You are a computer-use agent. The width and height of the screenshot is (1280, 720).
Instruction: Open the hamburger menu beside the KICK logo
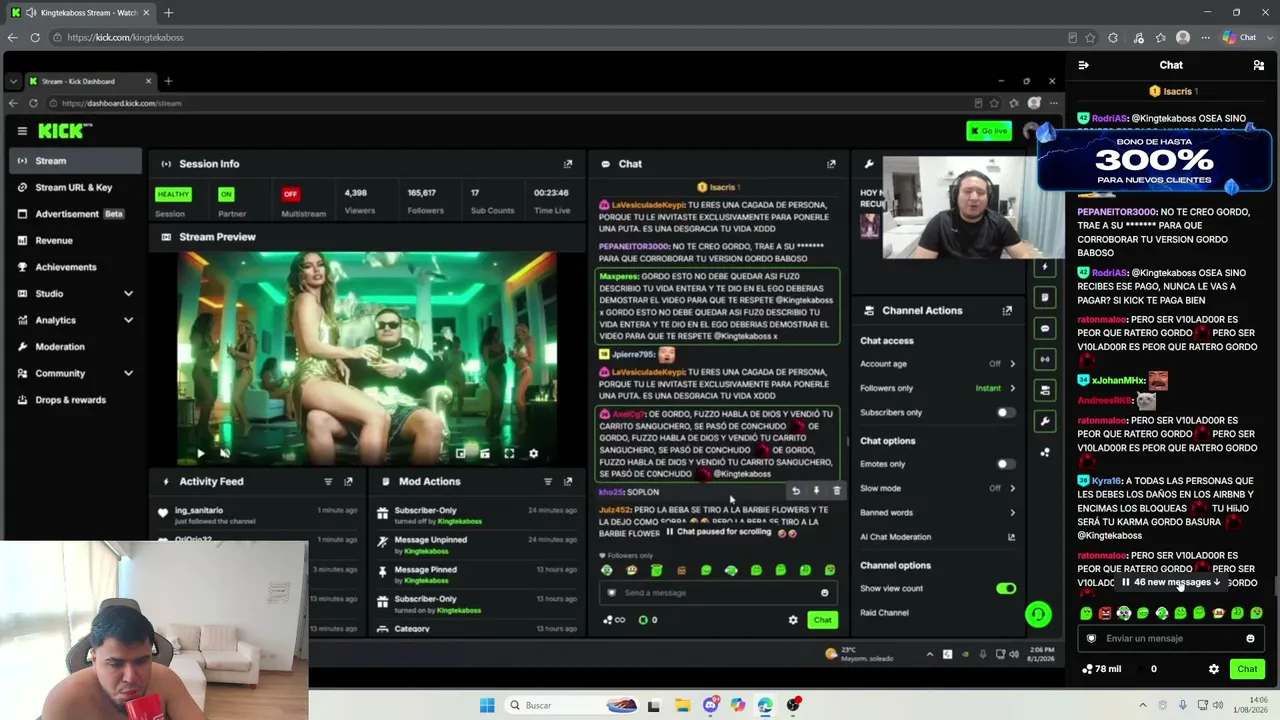coord(22,131)
